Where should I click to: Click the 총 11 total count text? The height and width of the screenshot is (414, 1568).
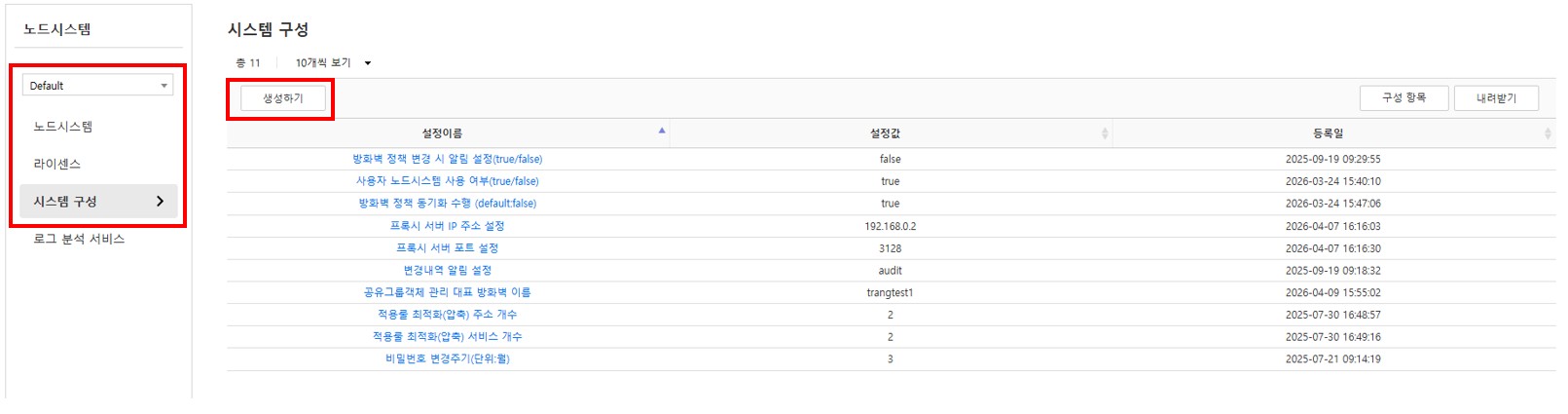pyautogui.click(x=248, y=63)
